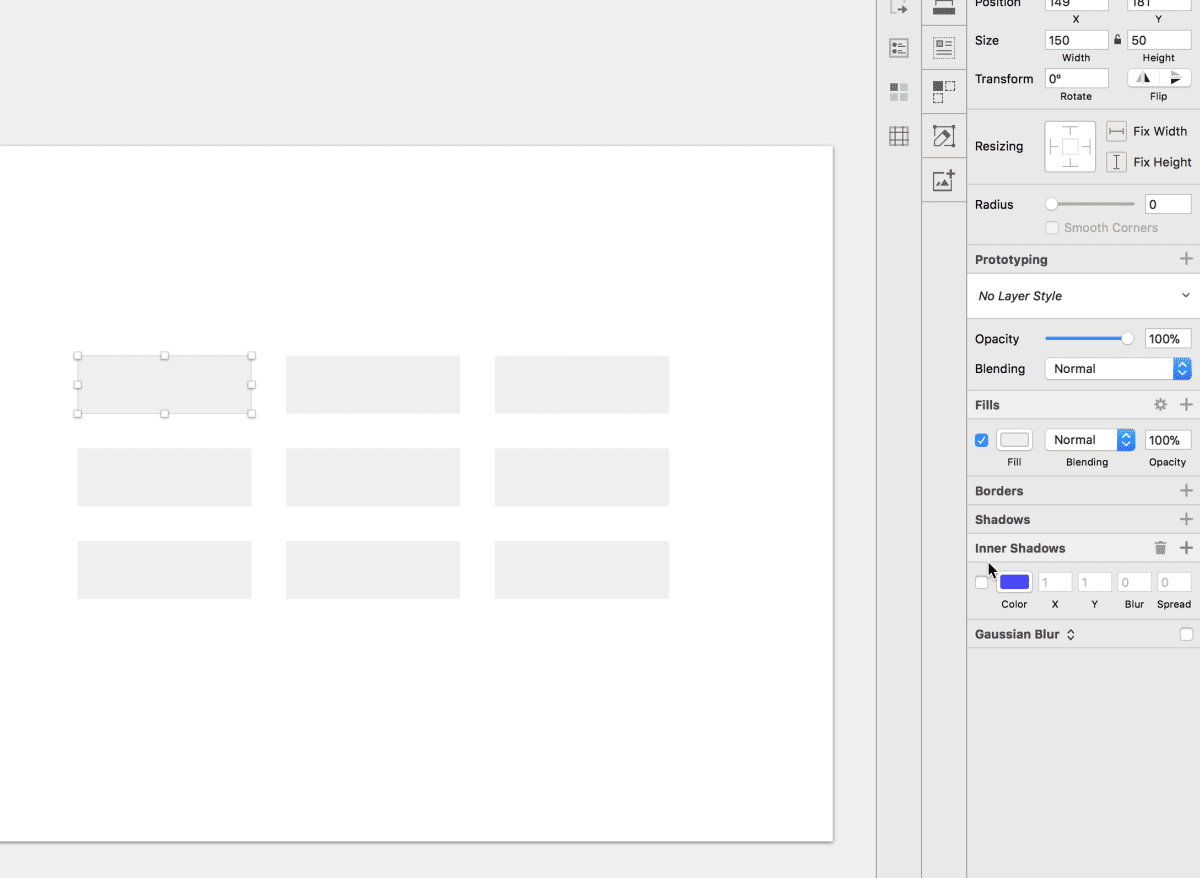Add a prototyping link with the plus icon
This screenshot has width=1200, height=878.
1186,259
